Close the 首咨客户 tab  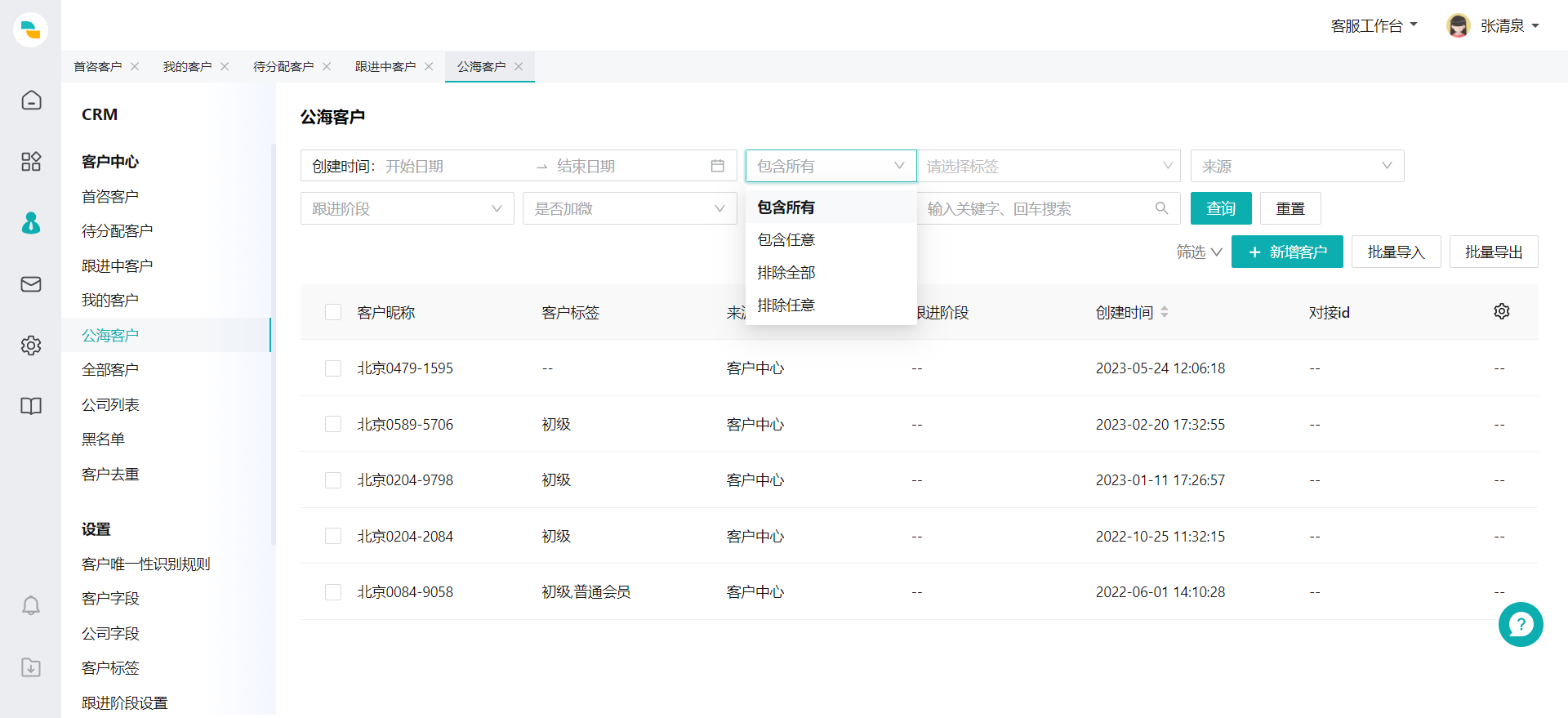[x=135, y=66]
